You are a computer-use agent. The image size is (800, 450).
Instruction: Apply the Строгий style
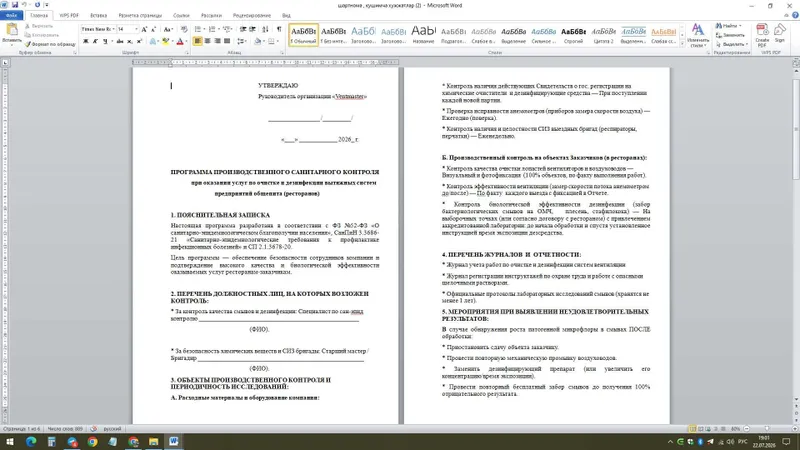(573, 35)
